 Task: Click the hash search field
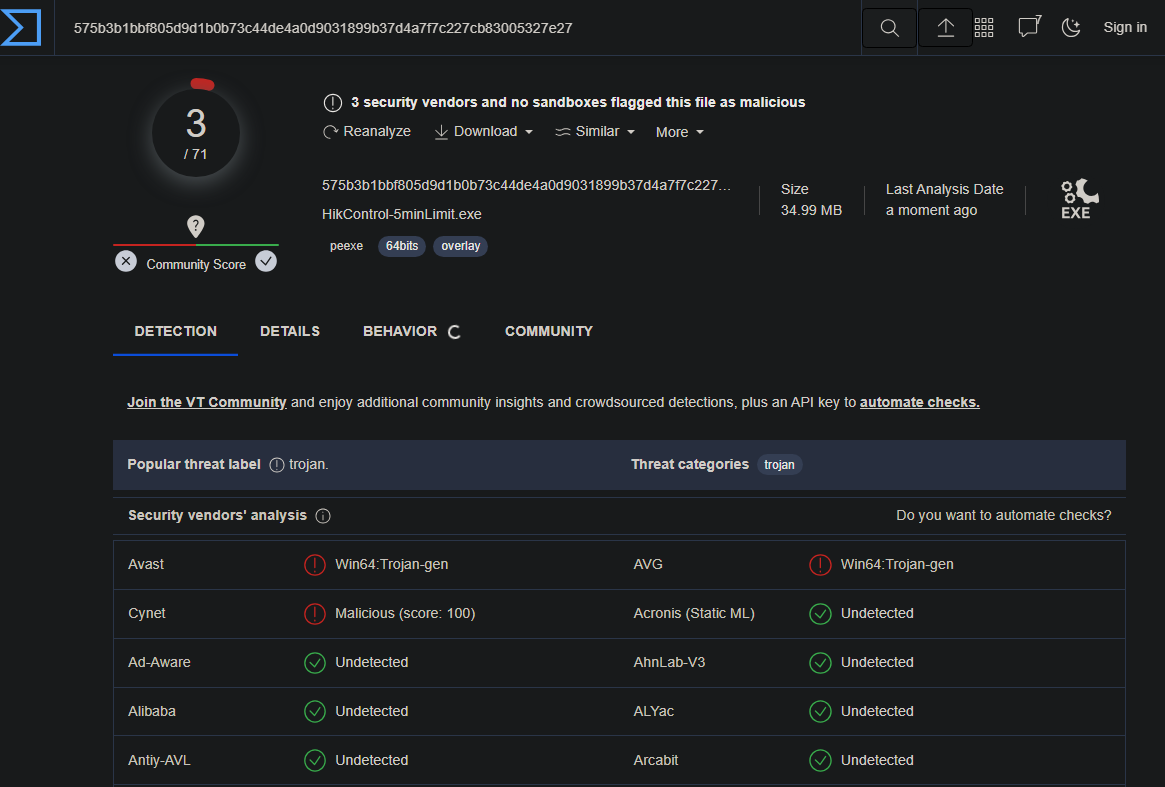[x=457, y=28]
